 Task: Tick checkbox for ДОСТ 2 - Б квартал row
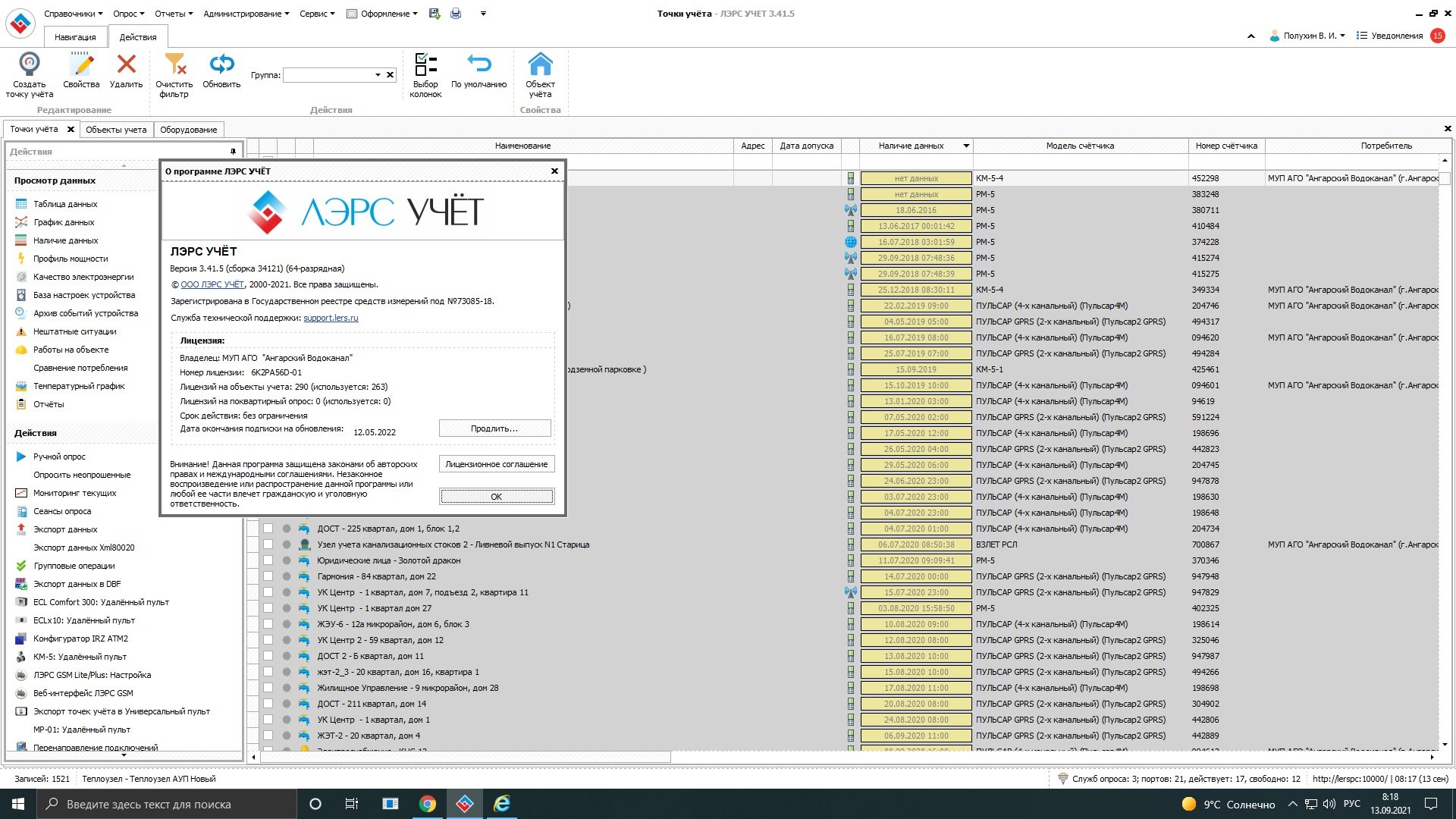click(268, 656)
